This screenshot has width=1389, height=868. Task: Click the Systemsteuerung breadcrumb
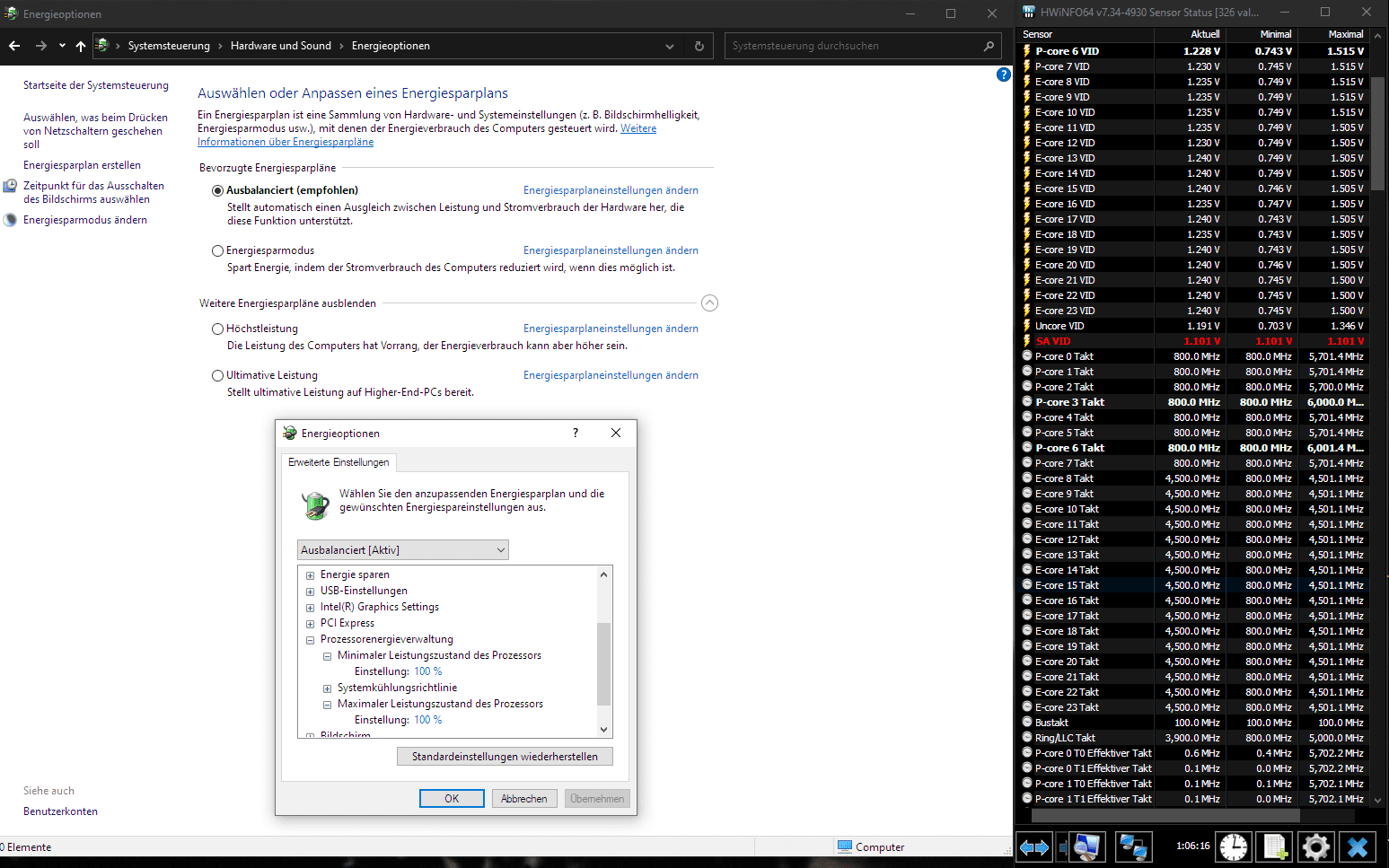pyautogui.click(x=169, y=46)
